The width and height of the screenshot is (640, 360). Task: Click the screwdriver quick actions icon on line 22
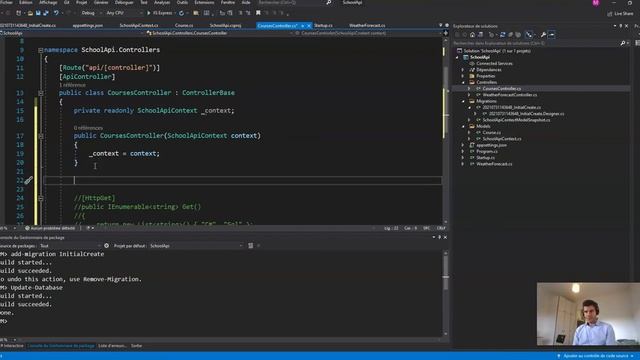28,180
